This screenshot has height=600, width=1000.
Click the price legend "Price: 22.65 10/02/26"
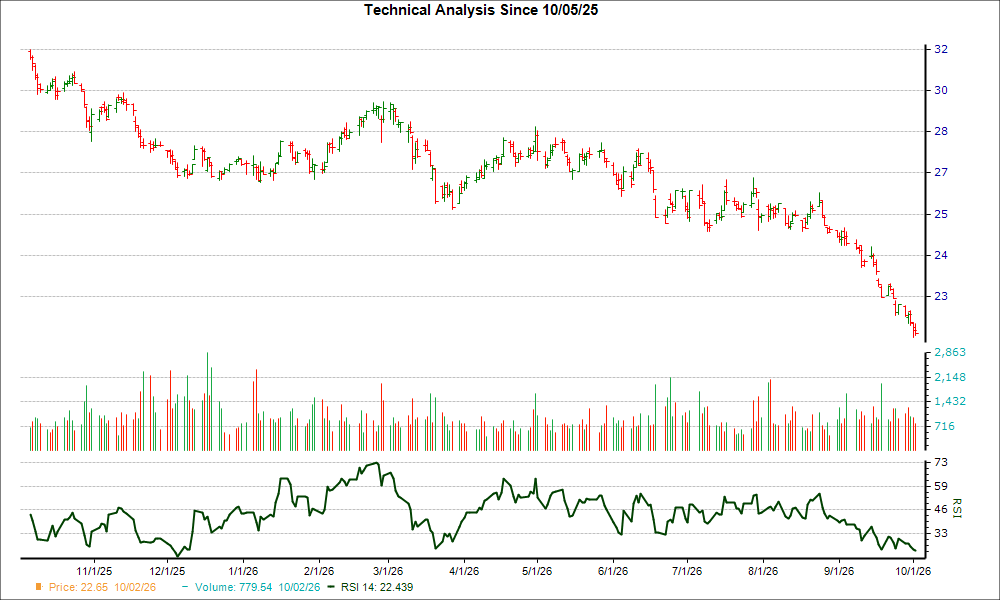[x=102, y=587]
